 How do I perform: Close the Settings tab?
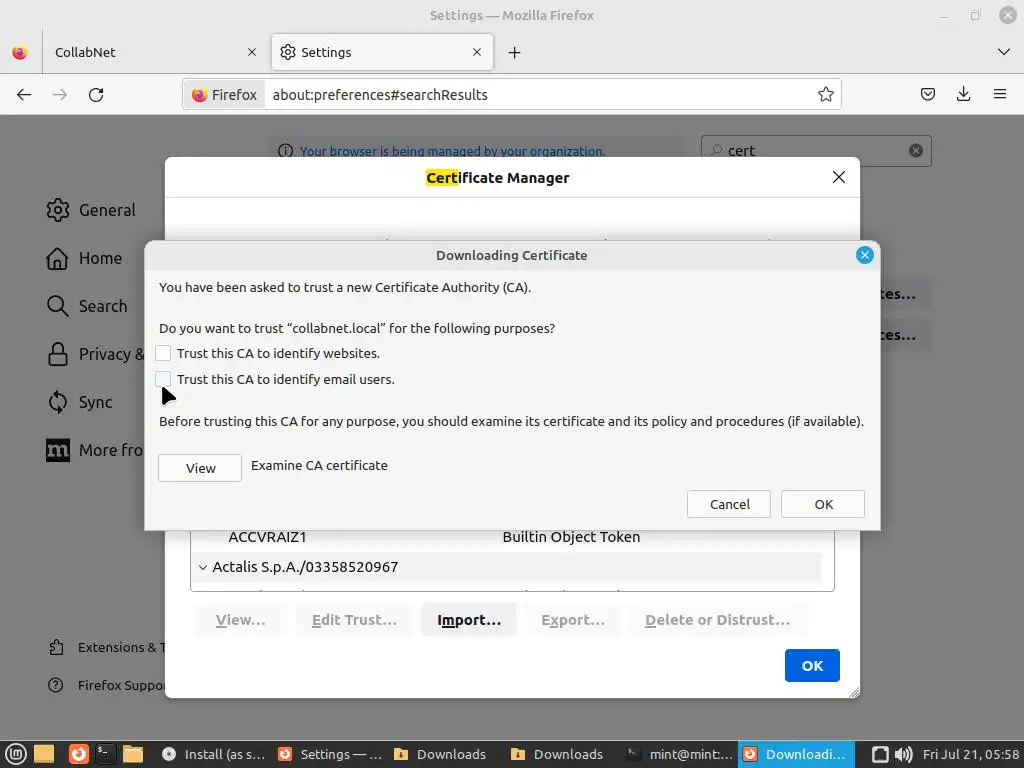coord(477,52)
